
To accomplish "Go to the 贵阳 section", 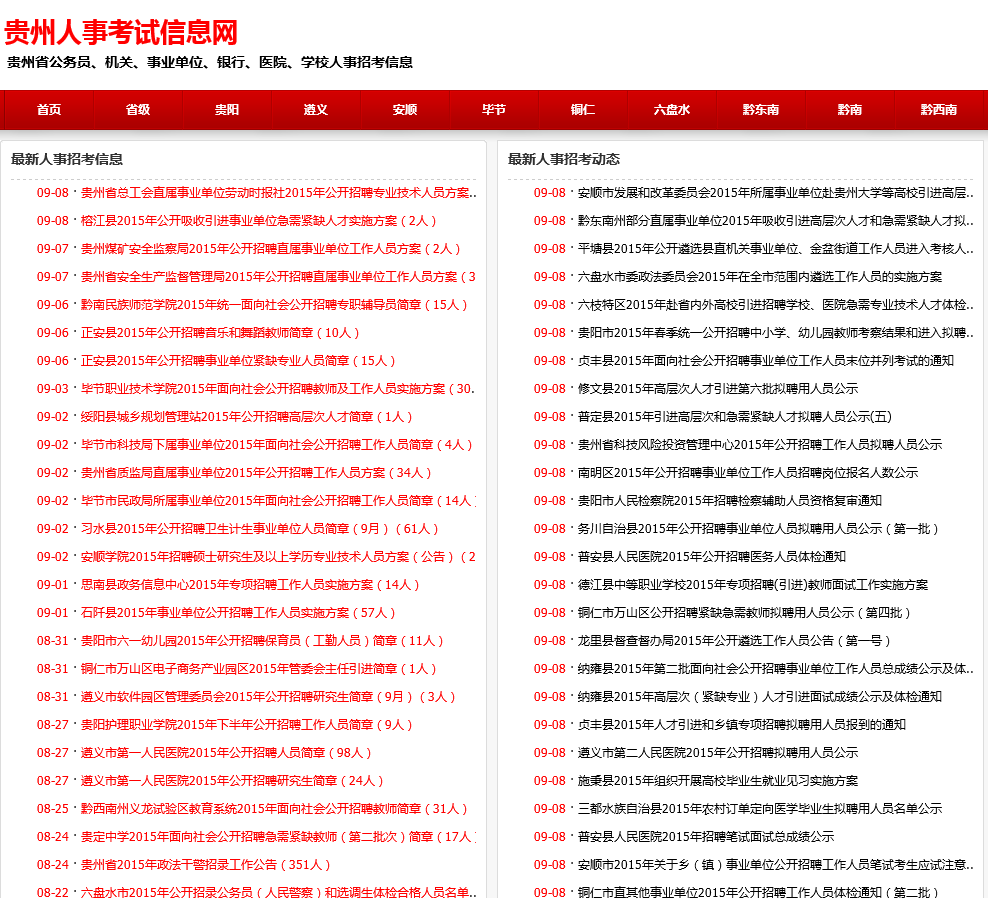I will [x=227, y=110].
